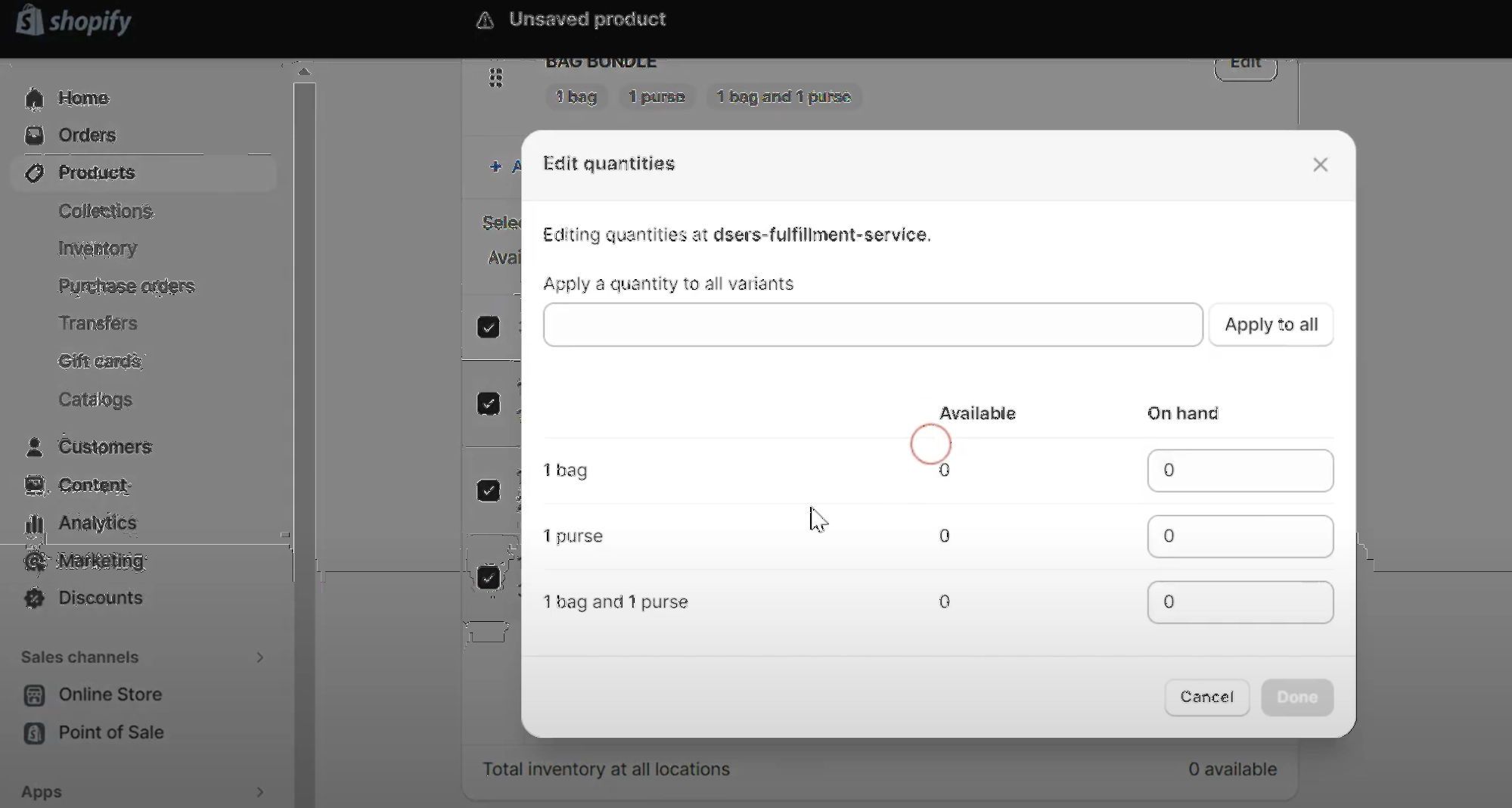Toggle the first variant checkbox behind dialog
The width and height of the screenshot is (1512, 808).
pyautogui.click(x=489, y=328)
